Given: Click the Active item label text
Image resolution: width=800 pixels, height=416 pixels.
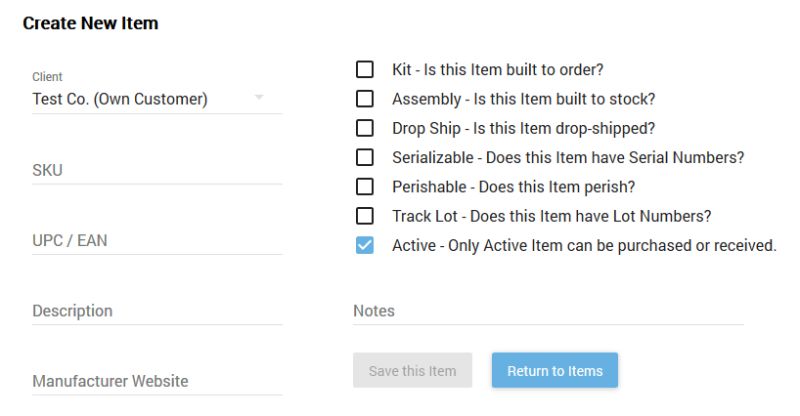Looking at the screenshot, I should click(x=584, y=245).
